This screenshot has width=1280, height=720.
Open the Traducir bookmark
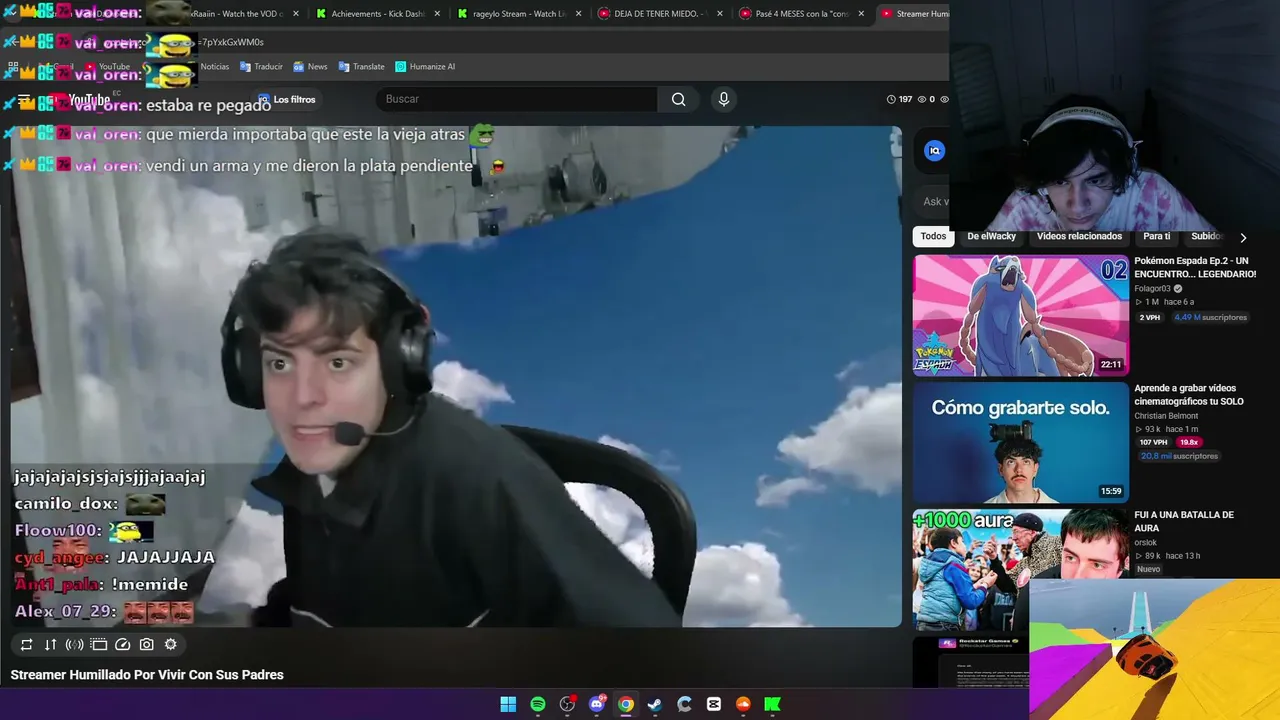[260, 67]
